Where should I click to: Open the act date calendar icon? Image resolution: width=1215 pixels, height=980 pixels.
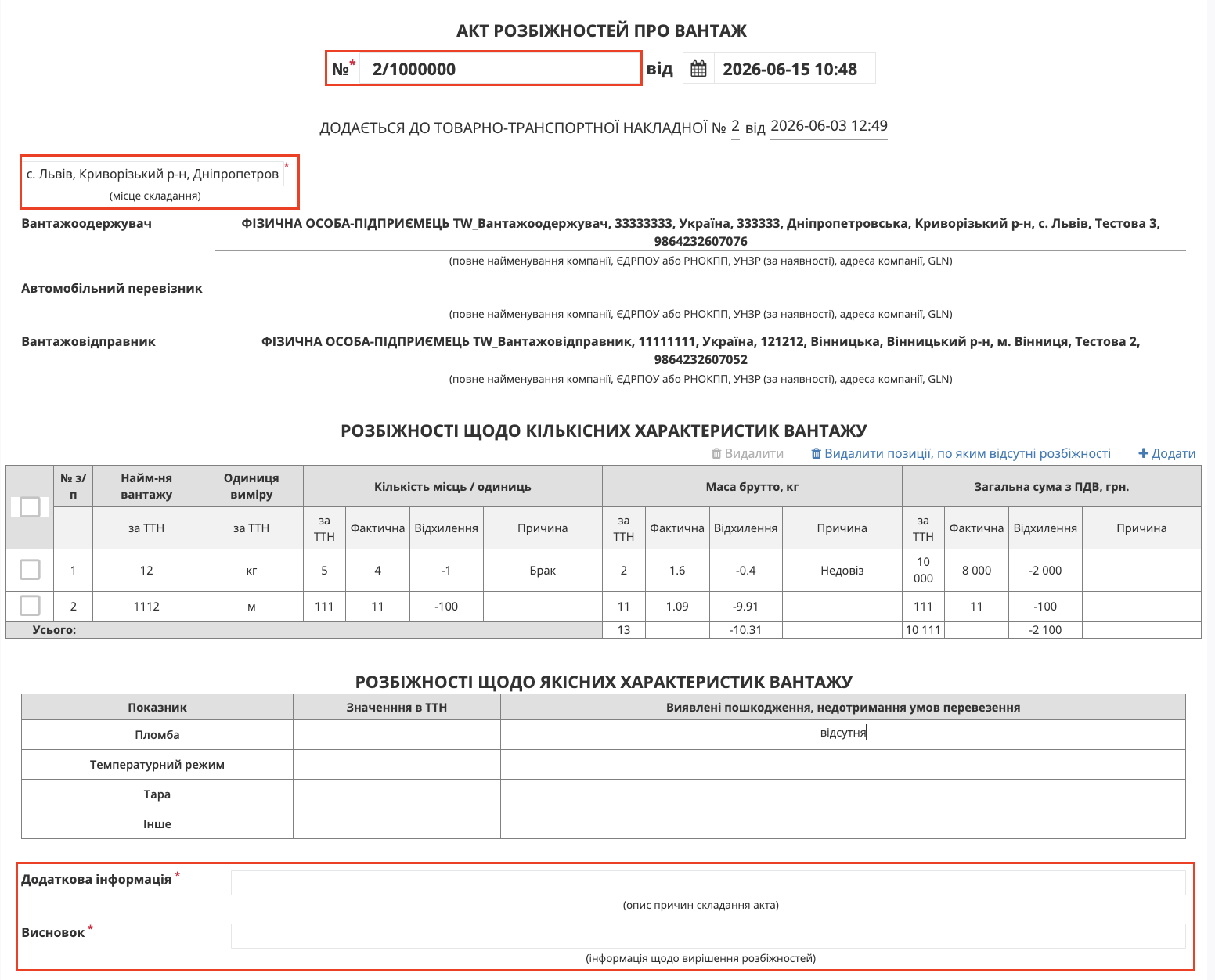tap(698, 69)
